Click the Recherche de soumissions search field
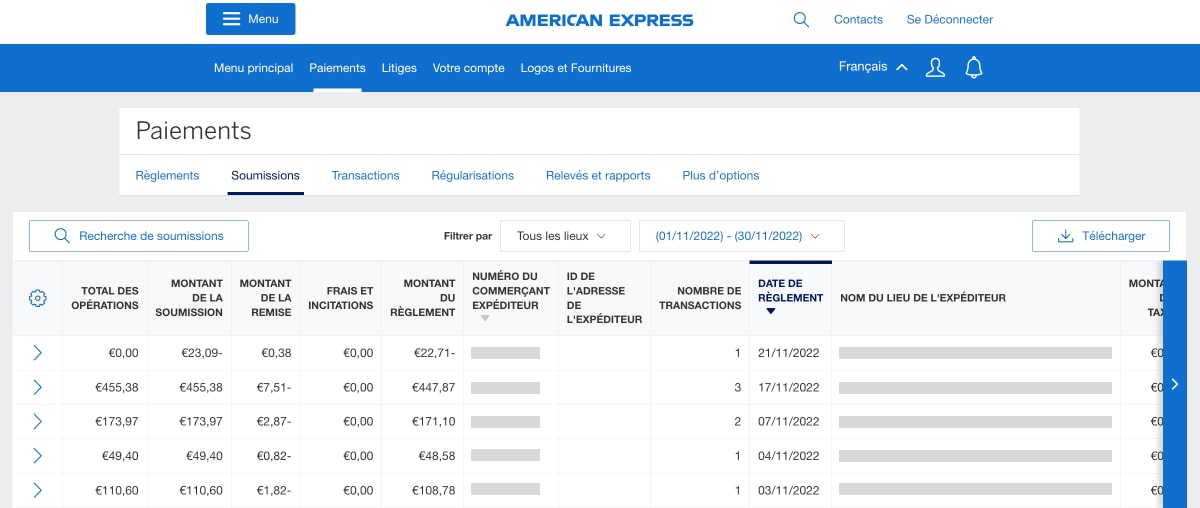Image resolution: width=1200 pixels, height=508 pixels. [139, 236]
